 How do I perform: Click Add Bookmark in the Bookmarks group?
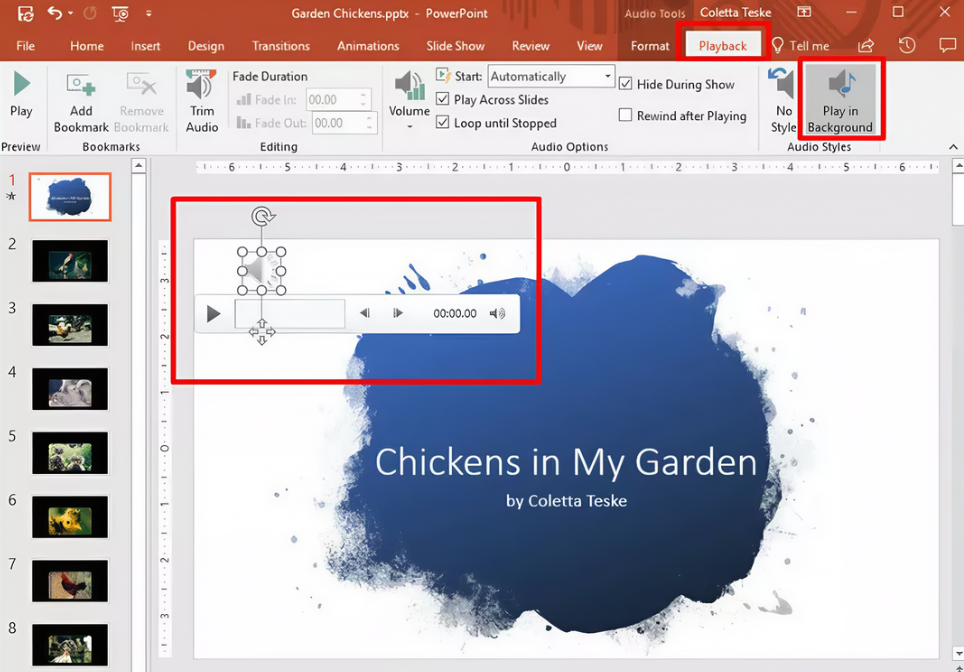[x=81, y=102]
